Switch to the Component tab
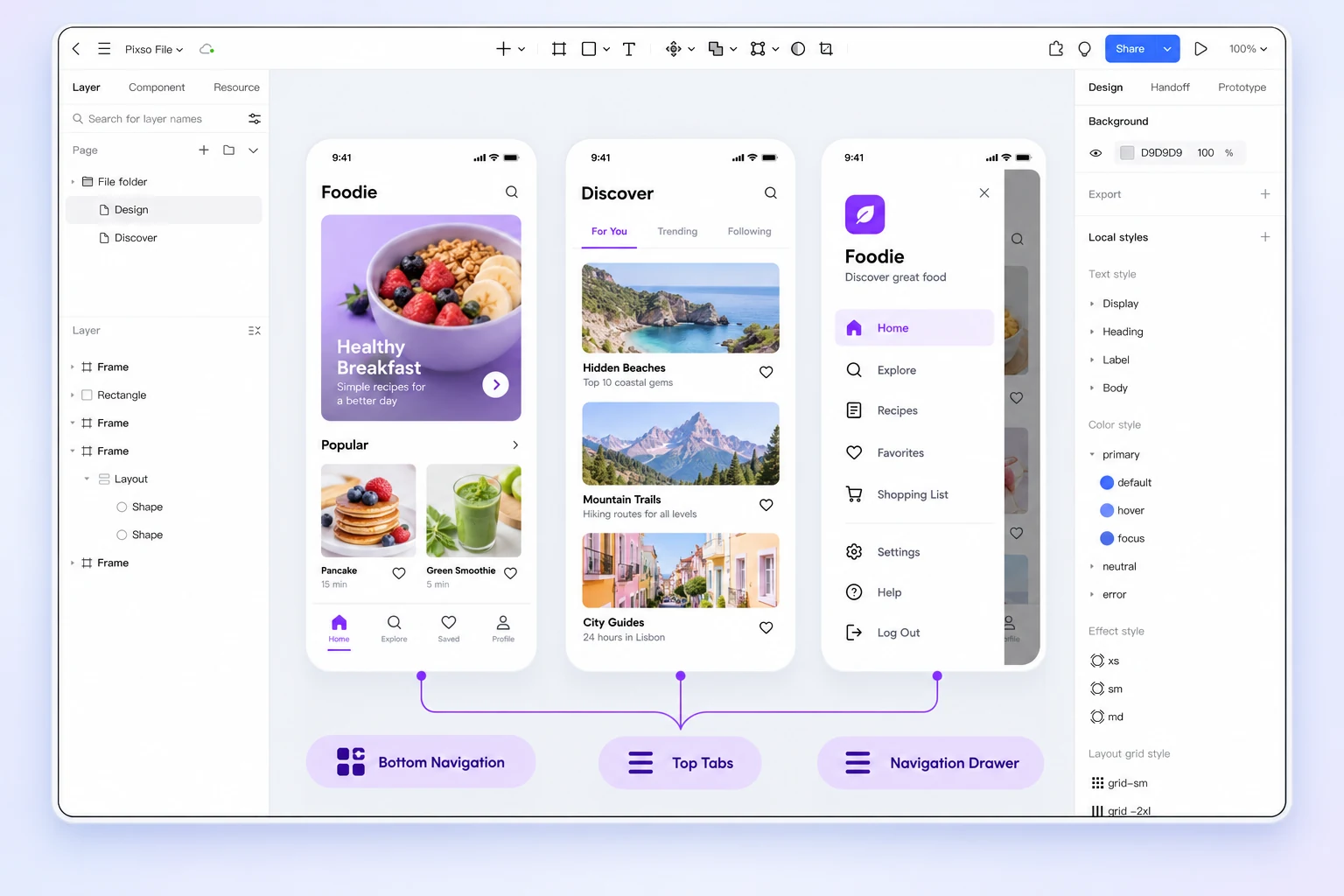Screen dimensions: 1344x896 pos(157,87)
